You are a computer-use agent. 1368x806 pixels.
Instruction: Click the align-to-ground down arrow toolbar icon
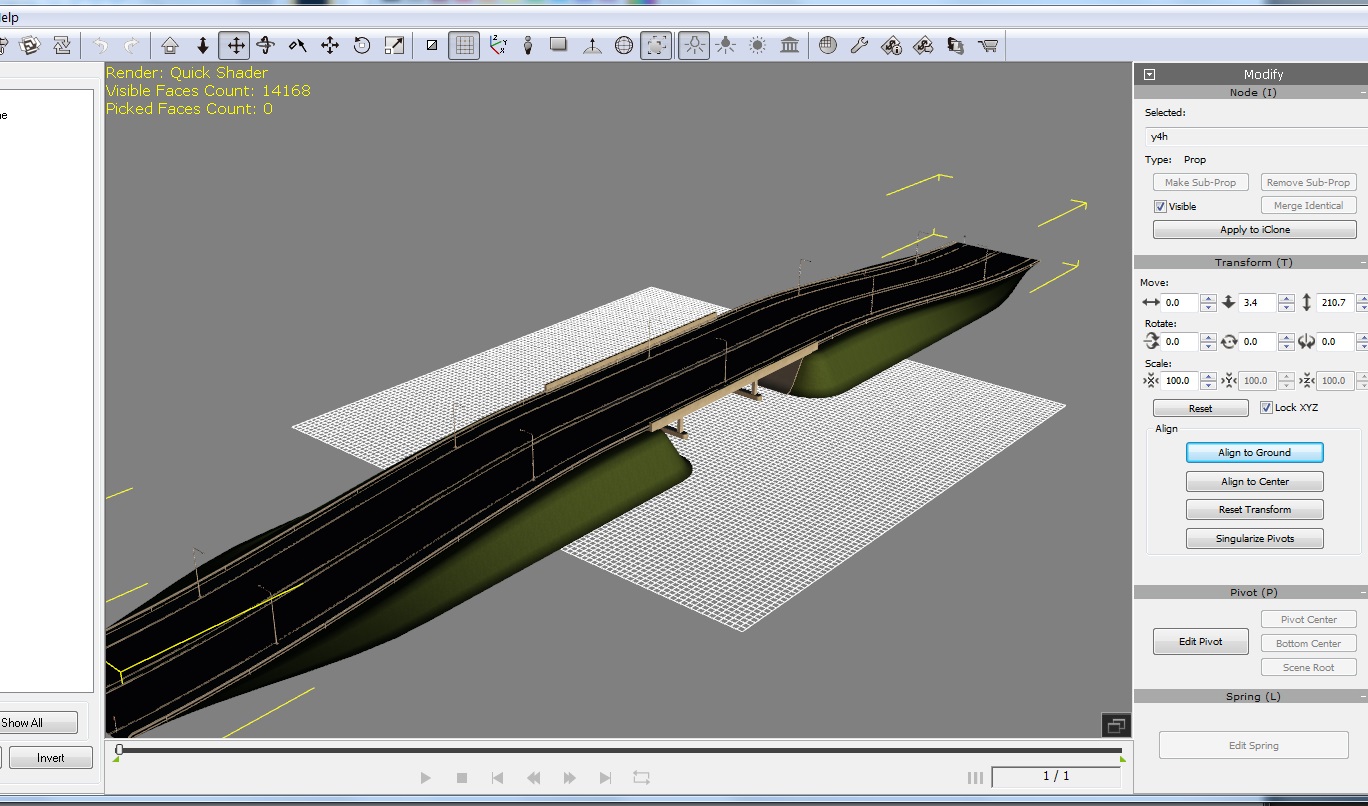[x=202, y=45]
